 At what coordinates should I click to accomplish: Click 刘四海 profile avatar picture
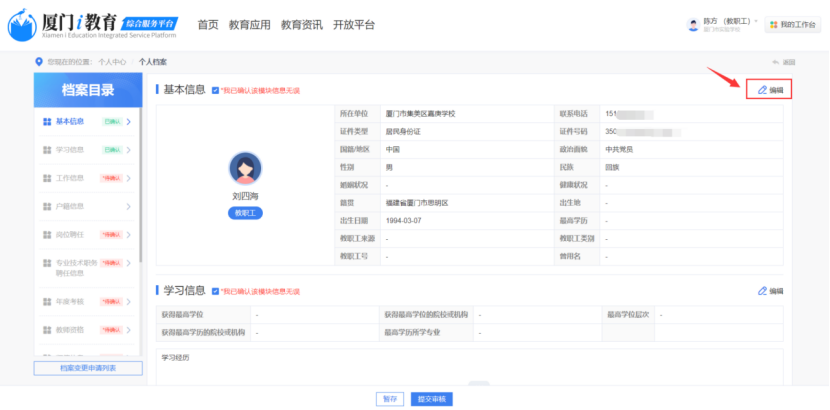[245, 168]
